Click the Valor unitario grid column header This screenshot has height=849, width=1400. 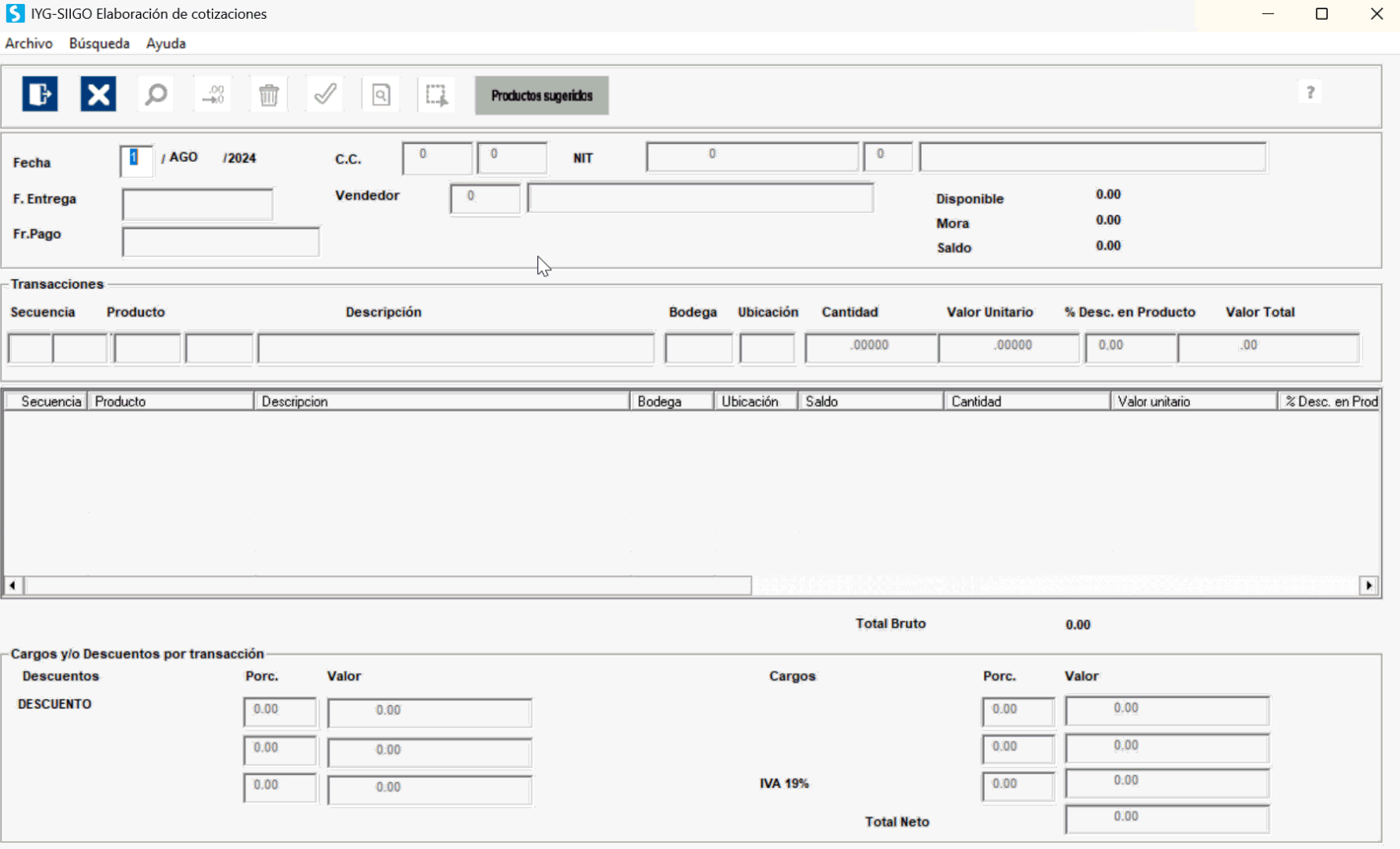tap(1194, 402)
